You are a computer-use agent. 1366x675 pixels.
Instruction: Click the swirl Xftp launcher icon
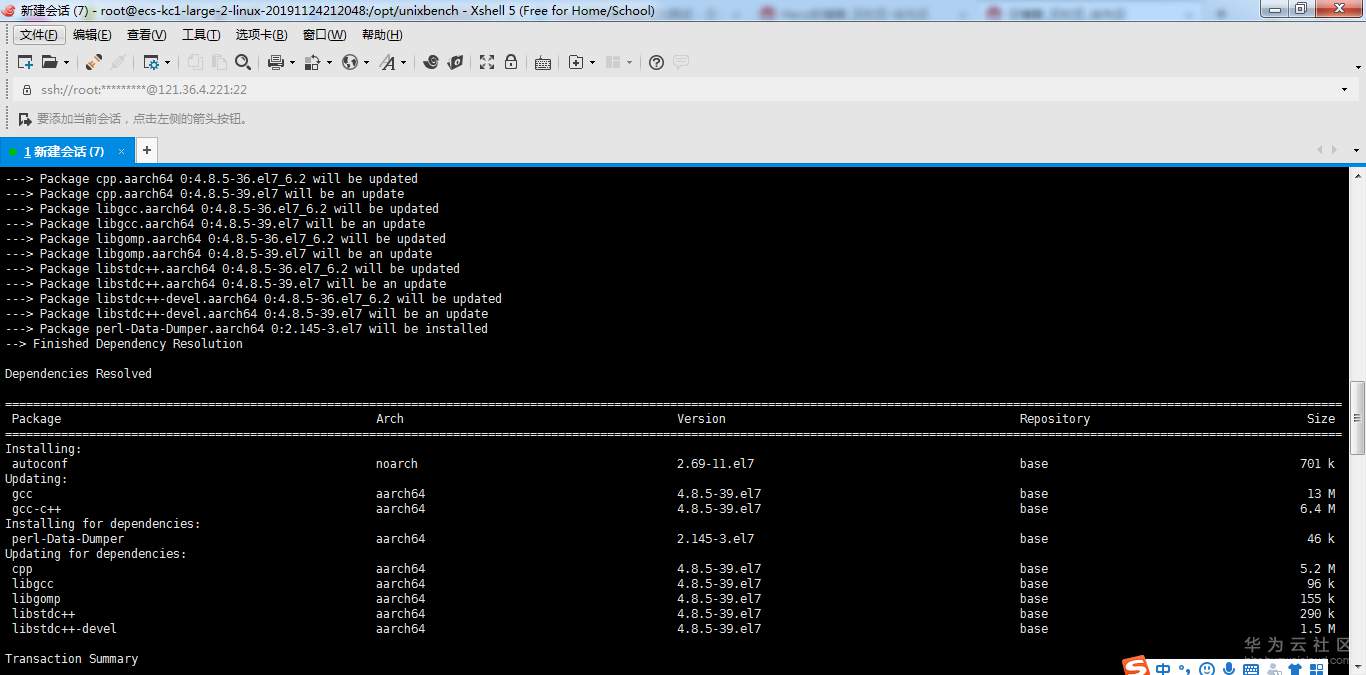[431, 62]
